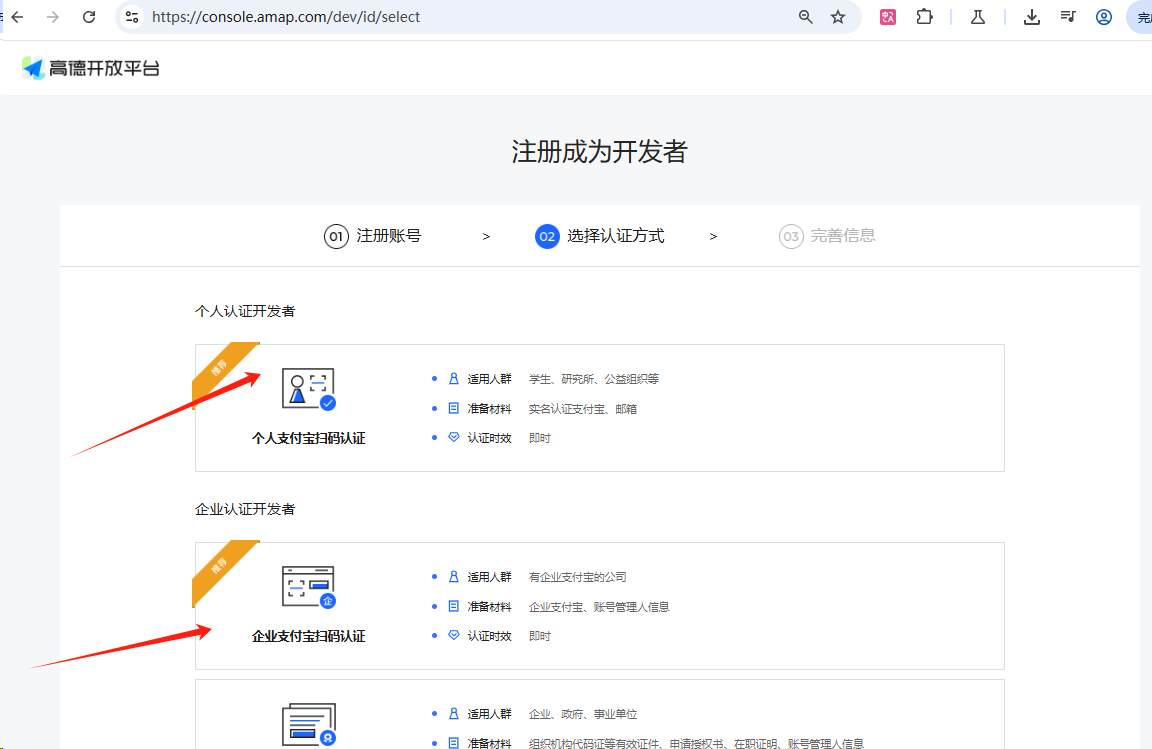The image size is (1152, 749).
Task: Click the enterprise Alipay scan card icon
Action: coord(309,587)
